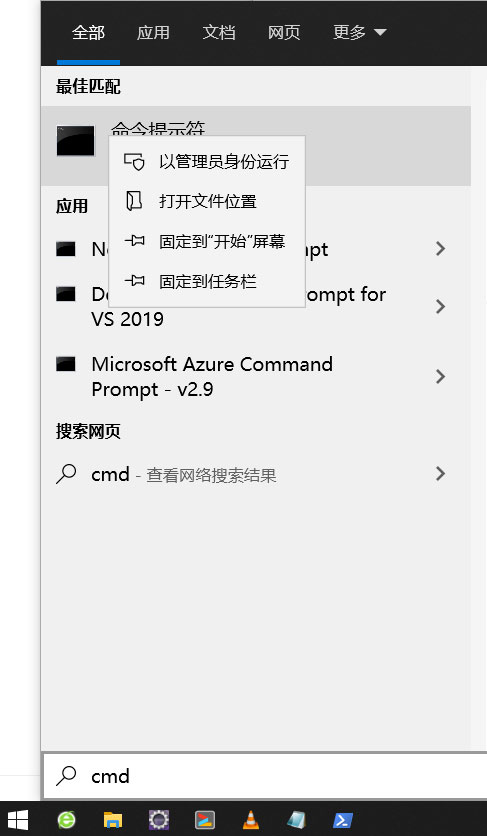The image size is (487, 836).
Task: Click magnifier icon beside cmd web search
Action: (66, 473)
